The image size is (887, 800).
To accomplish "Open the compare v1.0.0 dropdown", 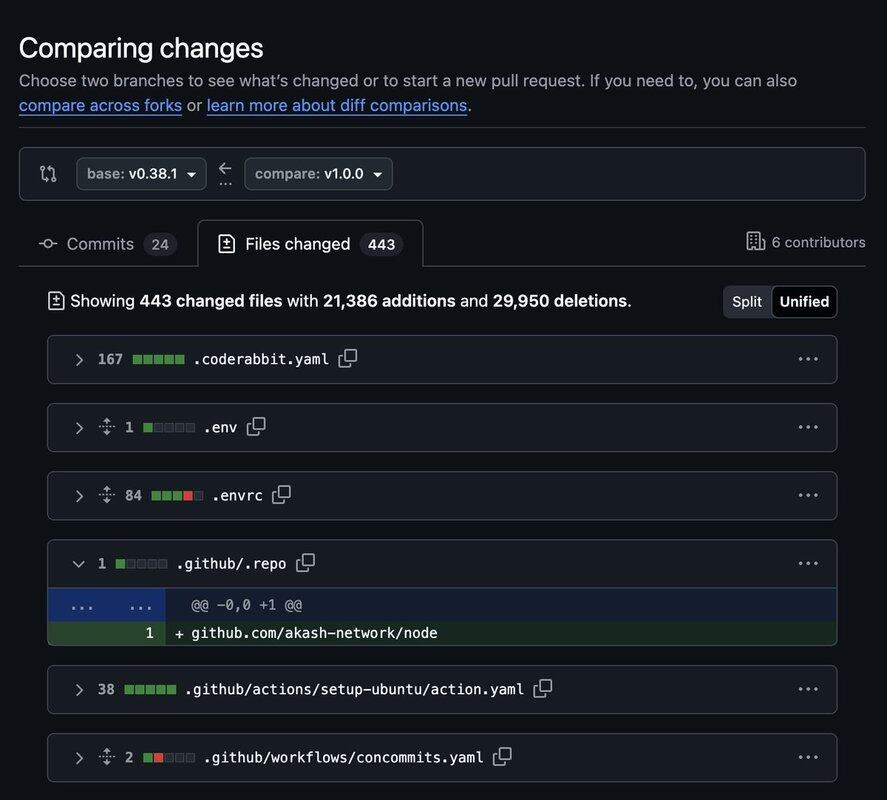I will point(318,174).
